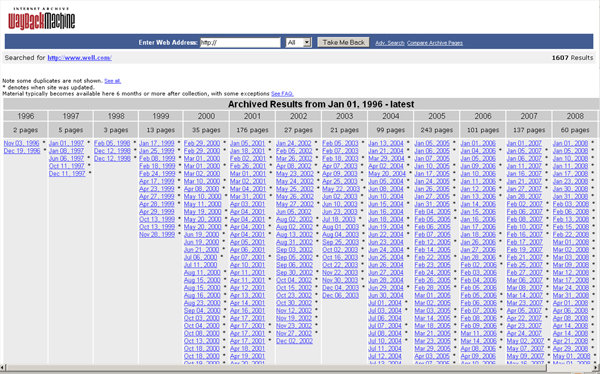This screenshot has height=374, width=600.
Task: Open the Jul 01, 2004 snapshot
Action: [385, 303]
